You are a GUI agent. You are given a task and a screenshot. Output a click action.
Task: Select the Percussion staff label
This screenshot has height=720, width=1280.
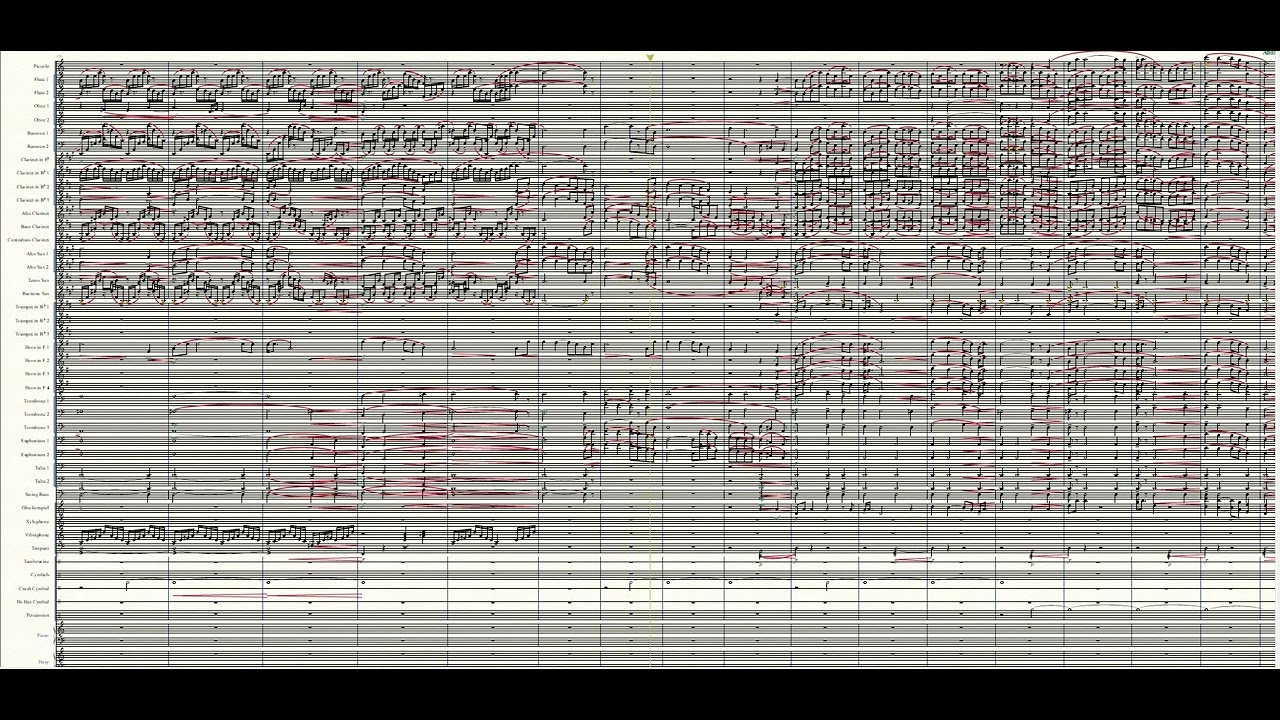(38, 615)
